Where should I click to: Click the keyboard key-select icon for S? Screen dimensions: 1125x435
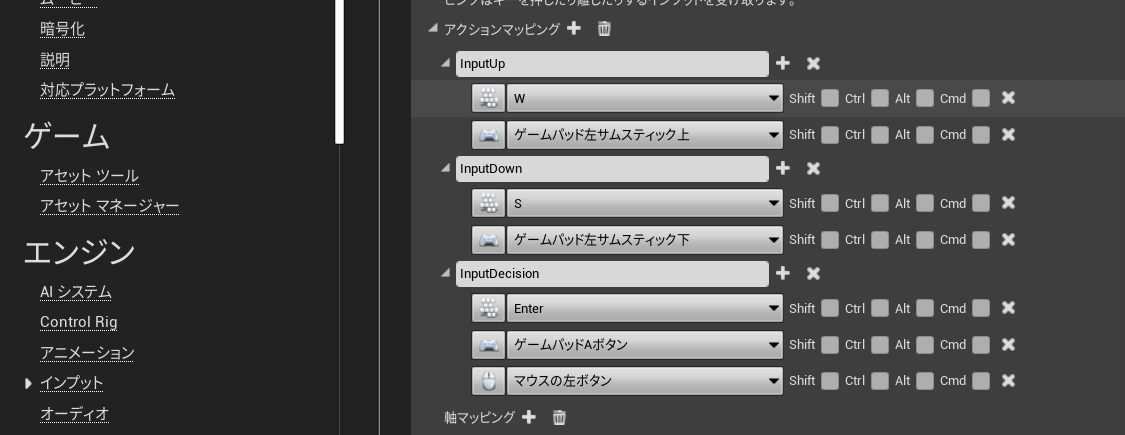[489, 203]
